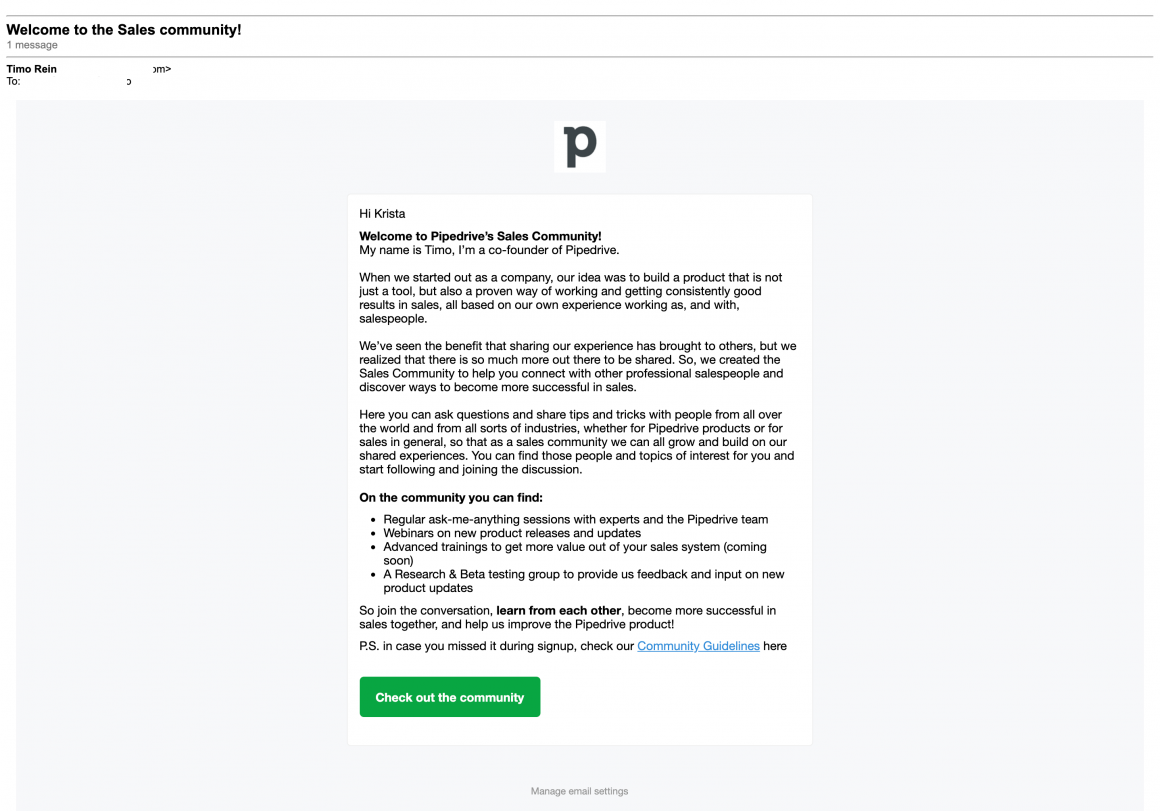Image resolution: width=1160 pixels, height=811 pixels.
Task: Select the Research & Beta testing group bullet
Action: [582, 574]
